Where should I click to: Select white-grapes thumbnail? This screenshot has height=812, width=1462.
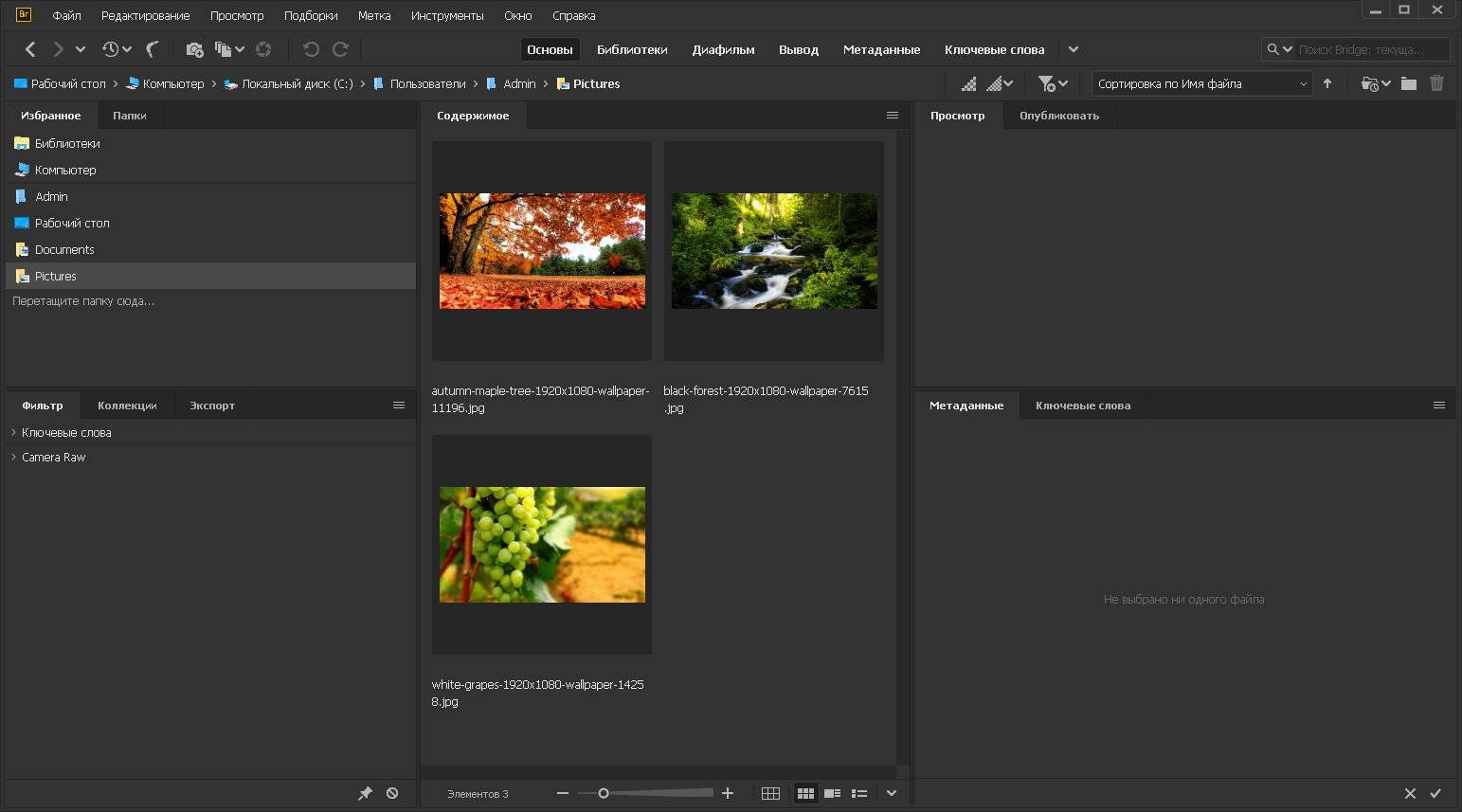click(542, 545)
